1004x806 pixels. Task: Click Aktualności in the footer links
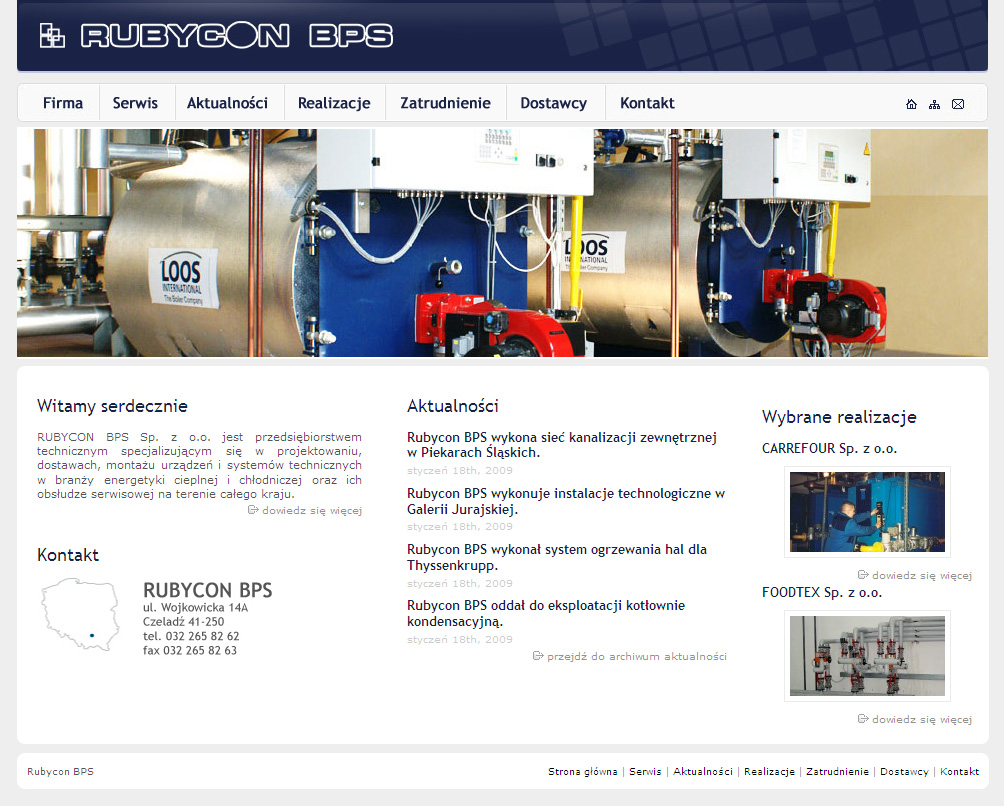pyautogui.click(x=703, y=771)
